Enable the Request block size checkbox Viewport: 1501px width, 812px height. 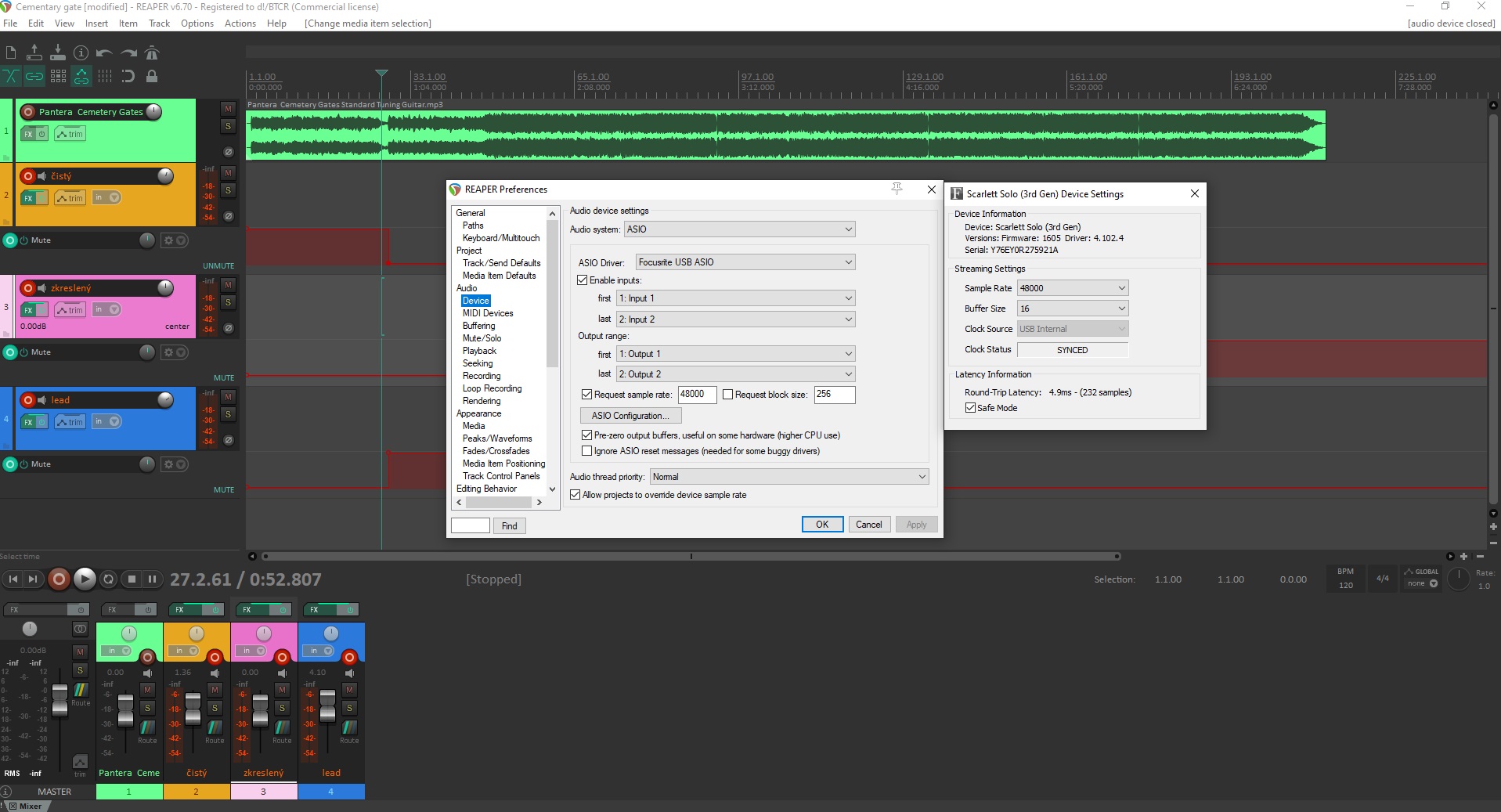pos(727,395)
